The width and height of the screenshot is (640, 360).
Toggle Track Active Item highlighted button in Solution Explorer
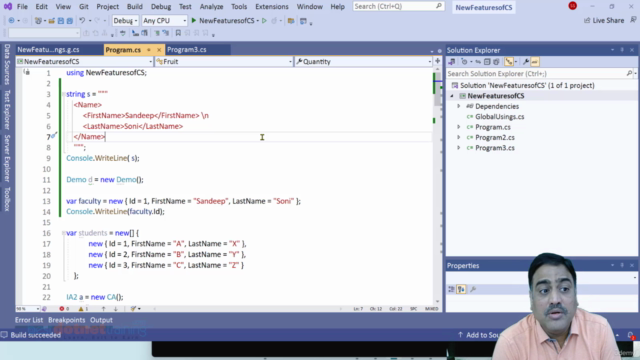pyautogui.click(x=509, y=62)
